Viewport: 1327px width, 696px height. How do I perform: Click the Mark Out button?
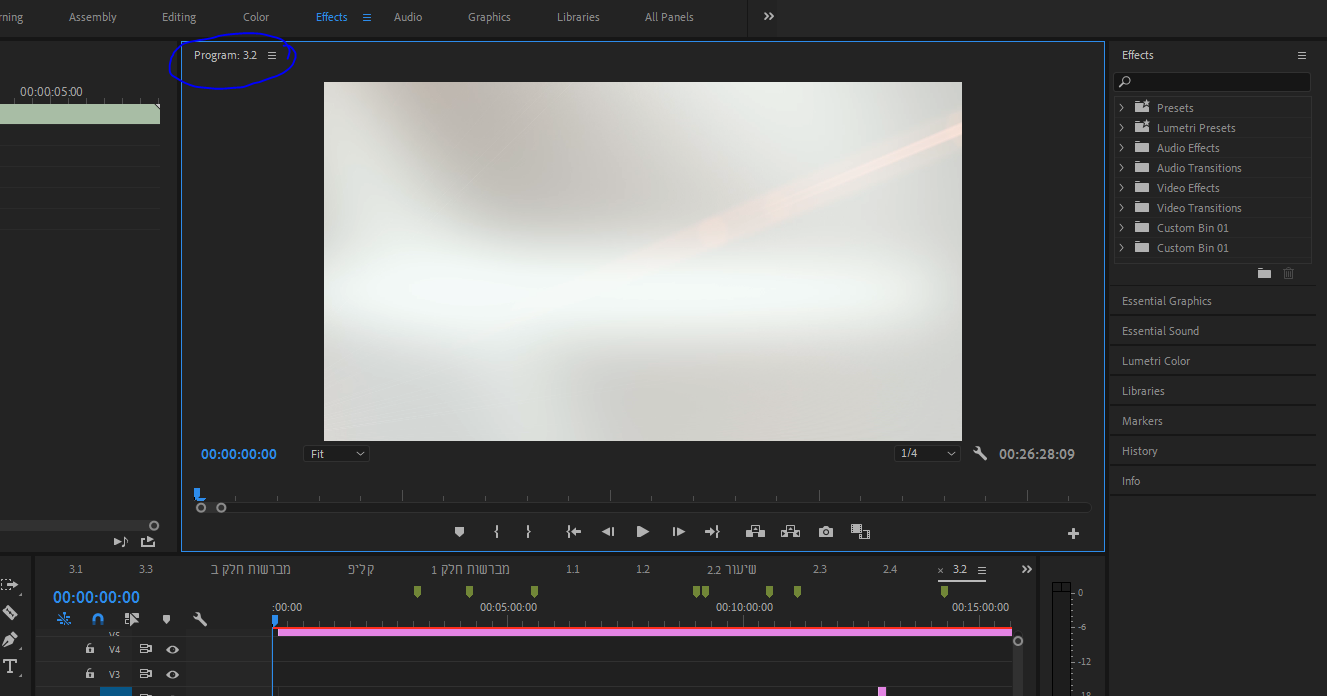[529, 532]
